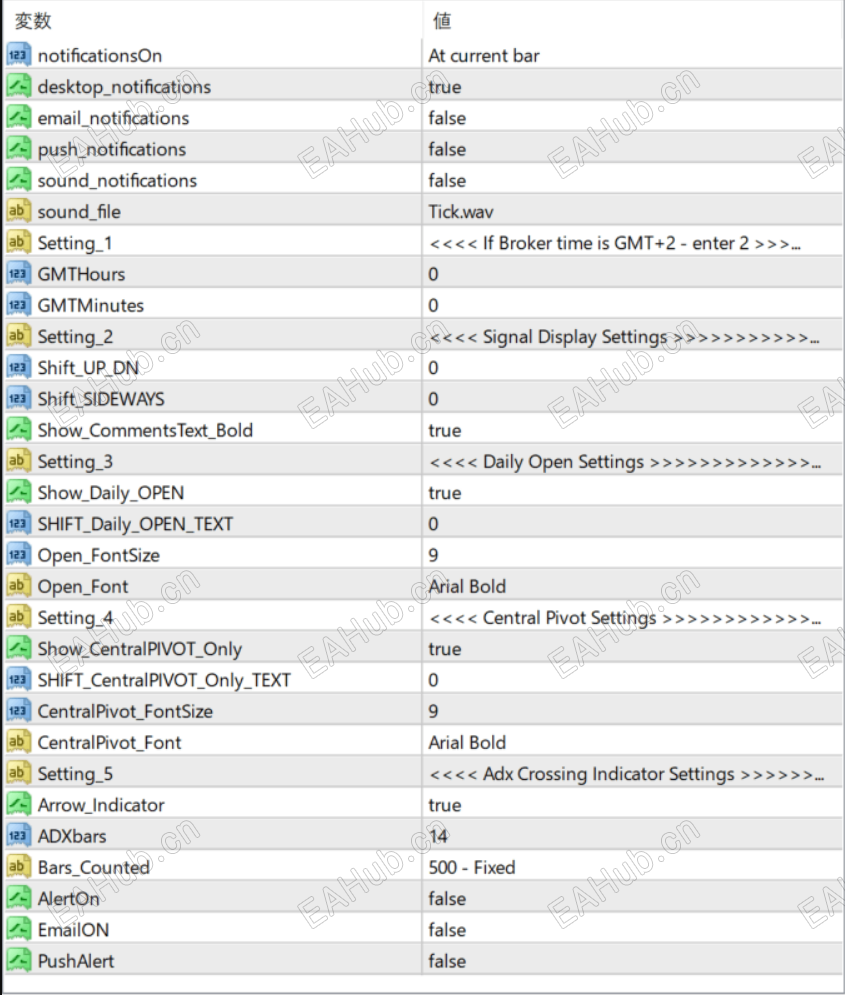845x995 pixels.
Task: Click the integer icon beside ADXbars
Action: [18, 836]
